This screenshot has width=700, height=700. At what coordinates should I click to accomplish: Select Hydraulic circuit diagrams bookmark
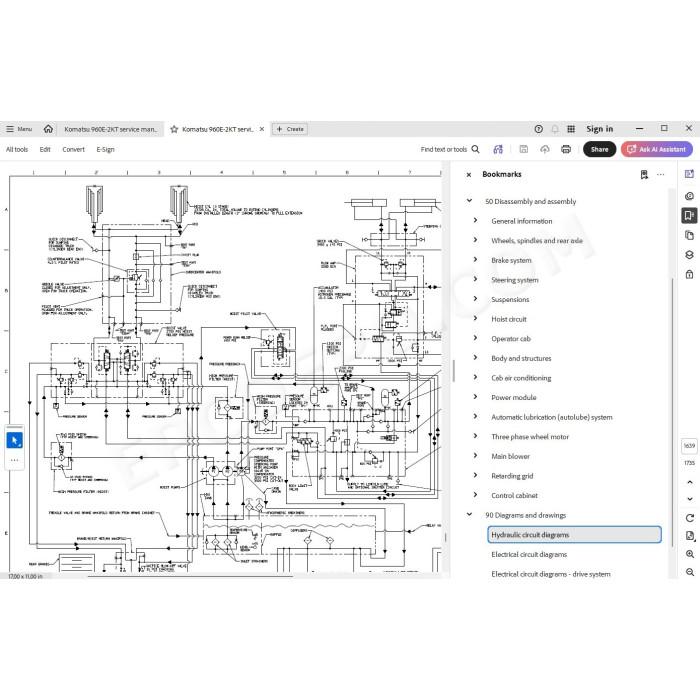[574, 535]
